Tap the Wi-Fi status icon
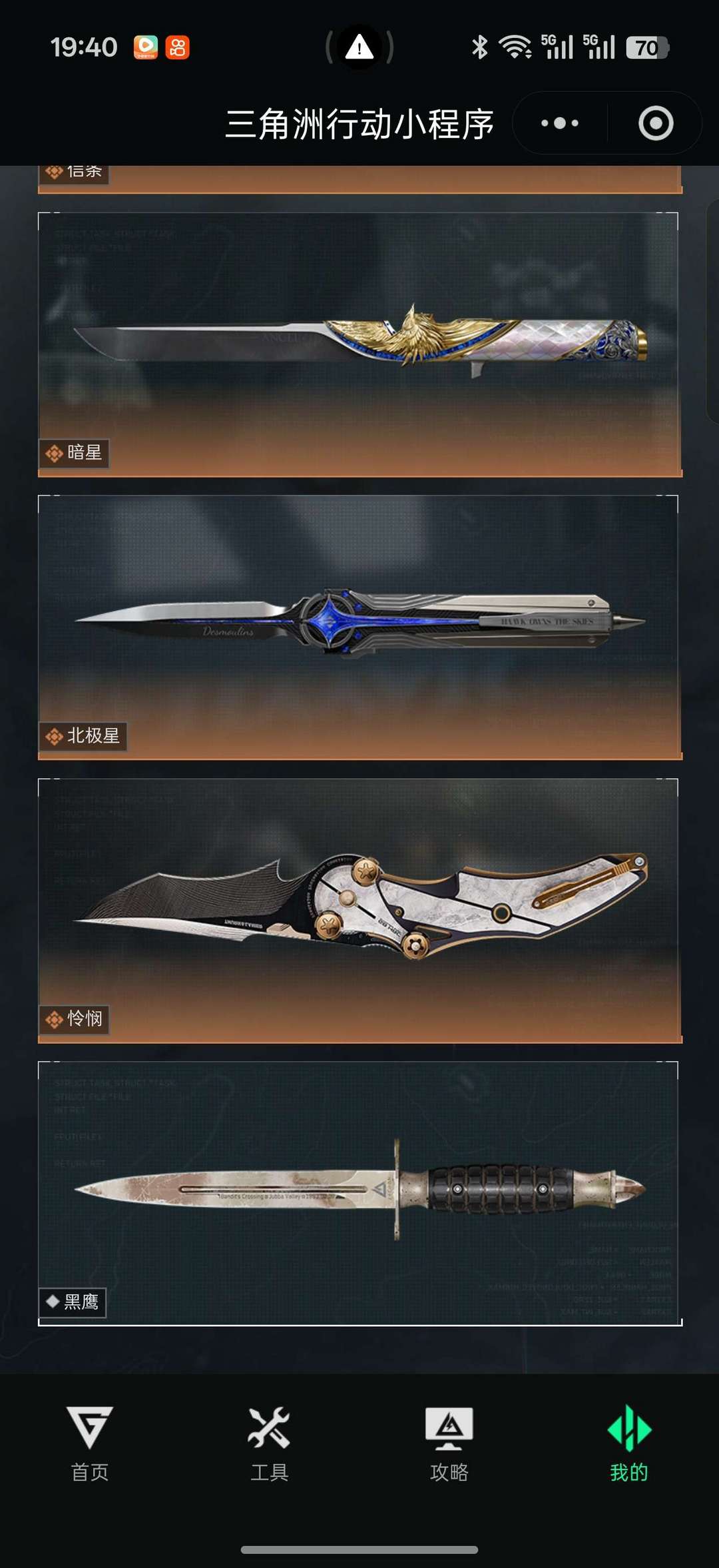This screenshot has height=1568, width=719. (515, 47)
